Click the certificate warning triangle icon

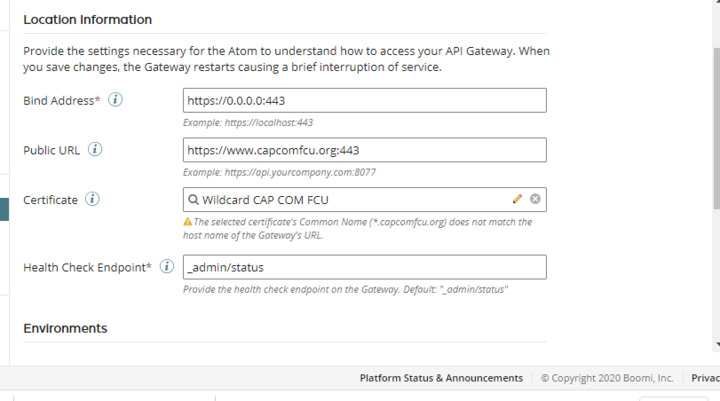pos(188,222)
